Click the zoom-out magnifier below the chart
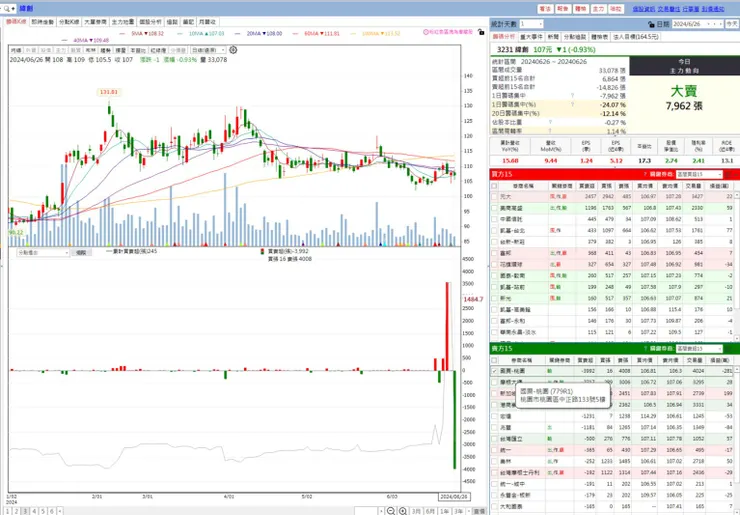 pos(391,511)
